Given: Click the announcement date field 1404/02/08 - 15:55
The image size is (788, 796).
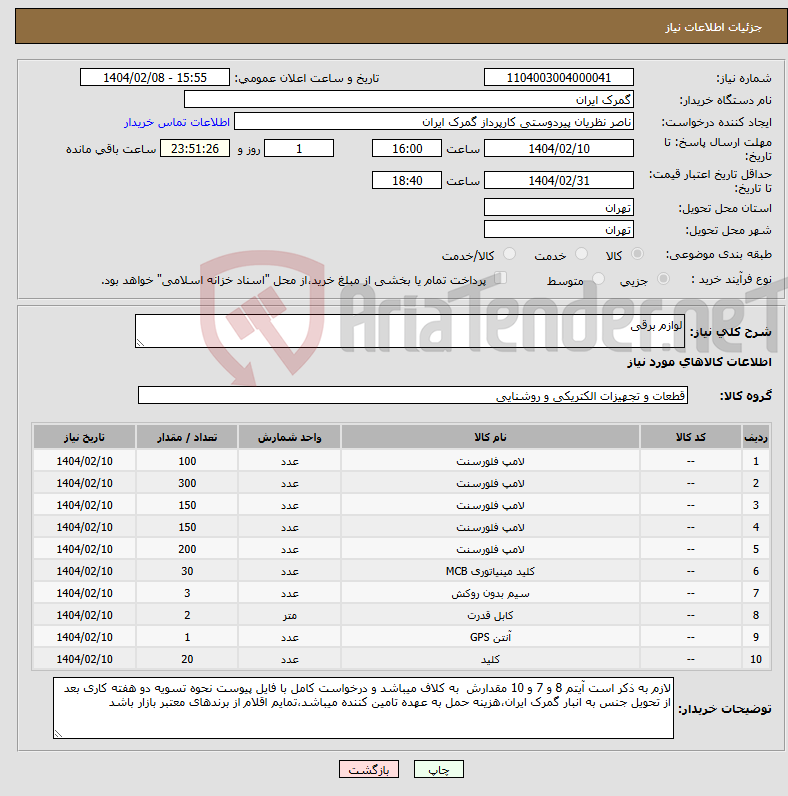Looking at the screenshot, I should (x=155, y=78).
